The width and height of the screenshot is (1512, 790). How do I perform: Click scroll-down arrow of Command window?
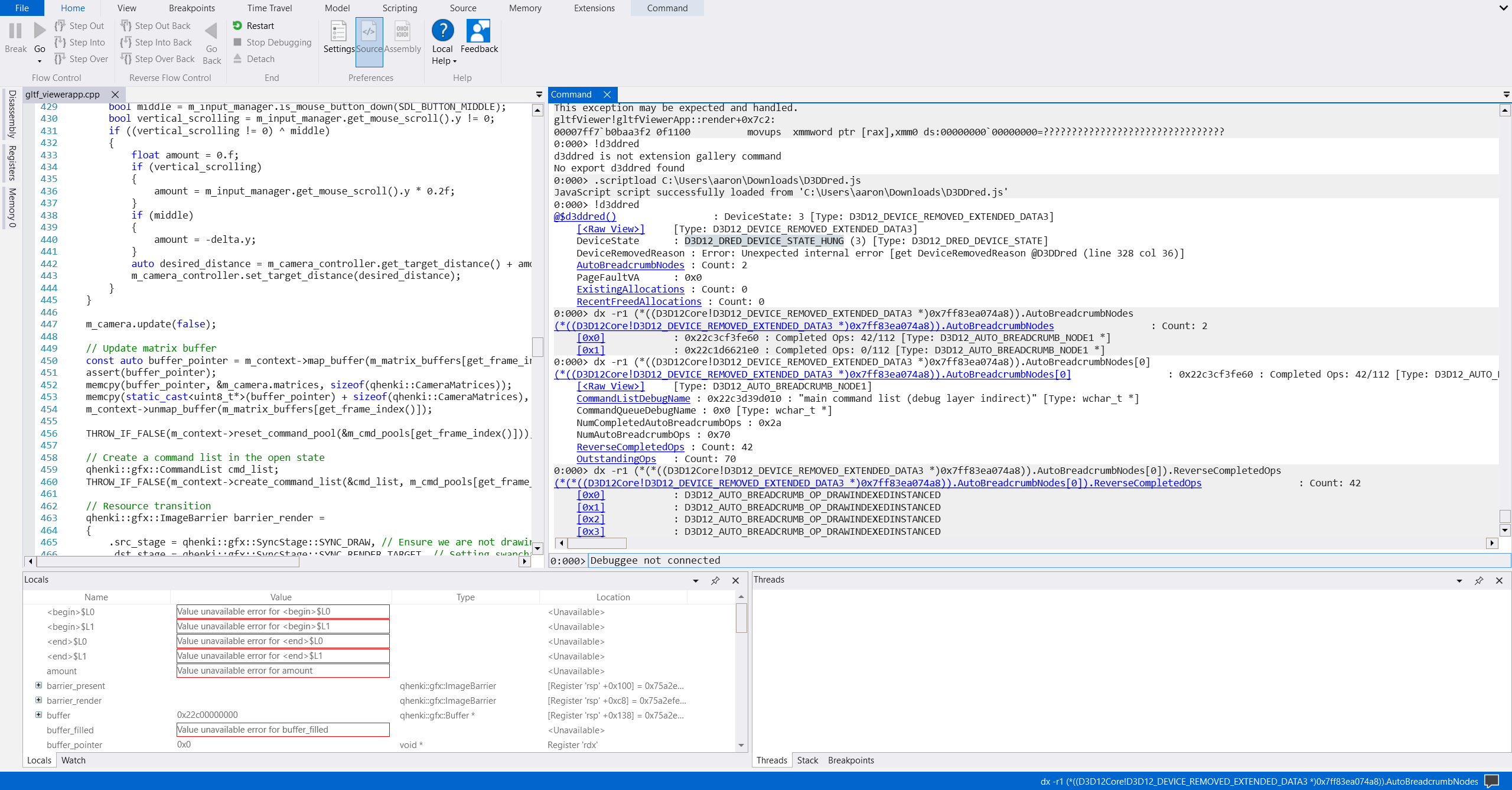[x=1505, y=530]
